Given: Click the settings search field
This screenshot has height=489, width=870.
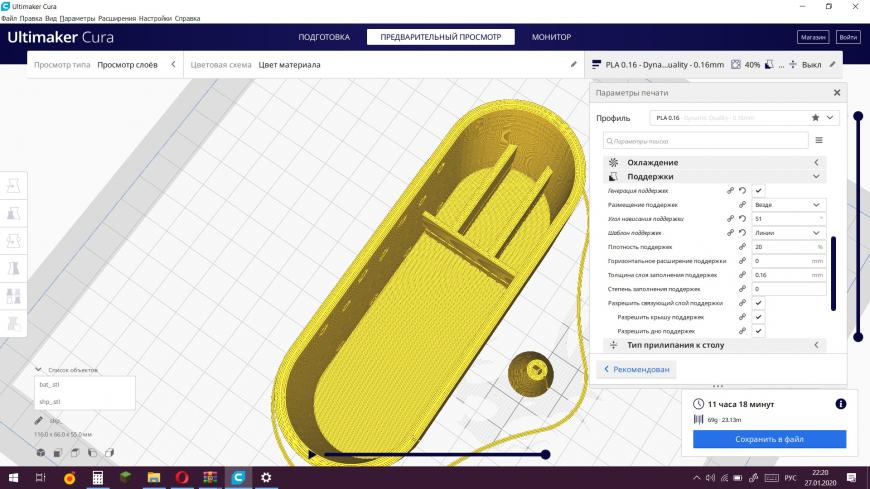Looking at the screenshot, I should 706,141.
